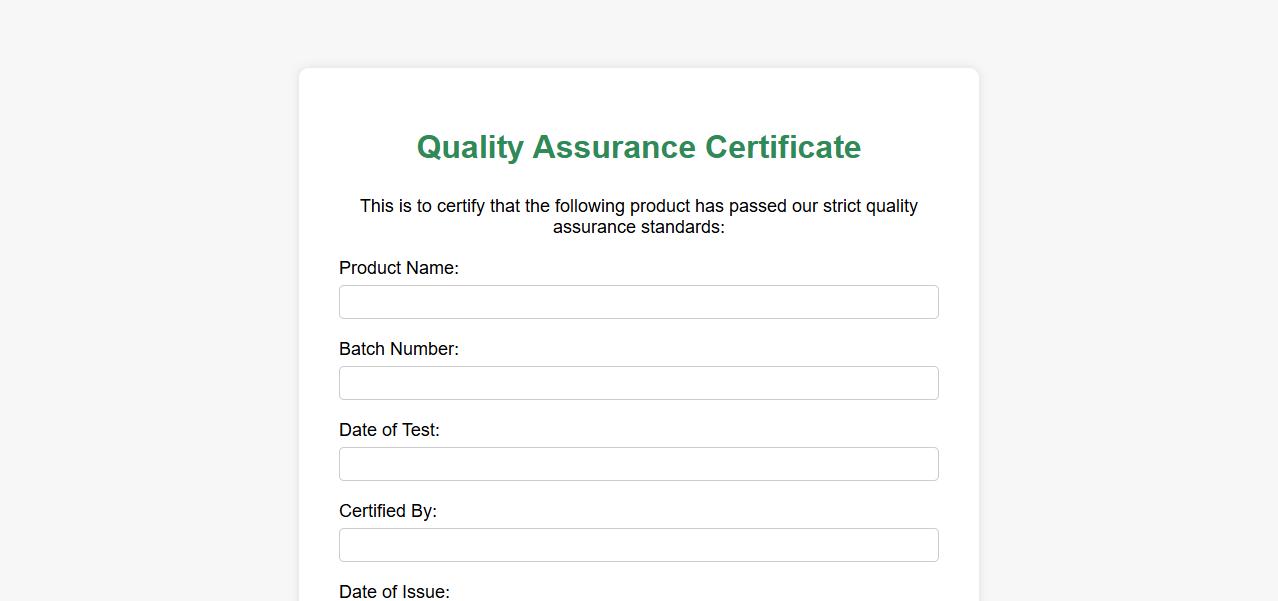Click into the Certified By text box
The width and height of the screenshot is (1278, 601).
[638, 545]
